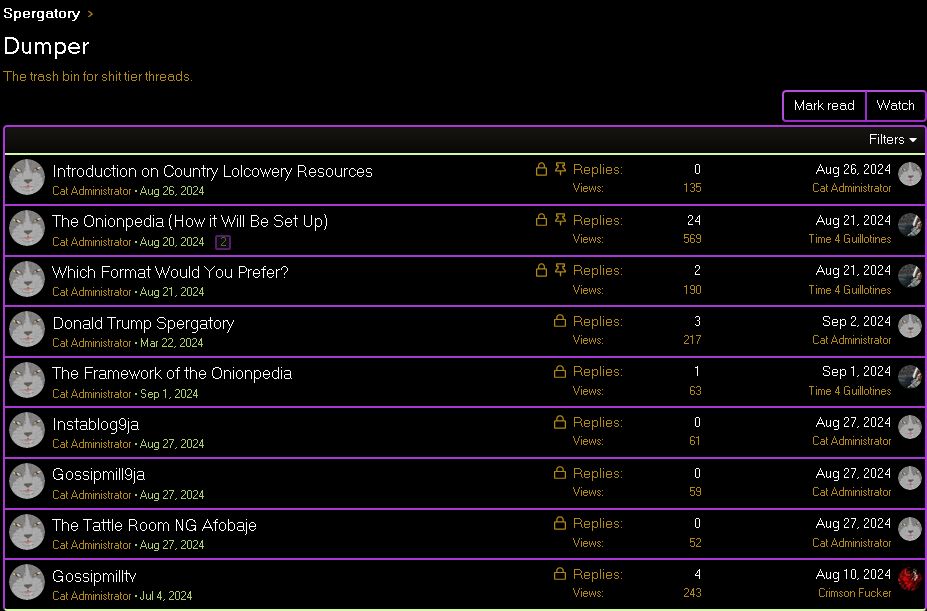
Task: Click Time 4 Guillotines avatar on Onionpedia row
Action: [x=909, y=225]
